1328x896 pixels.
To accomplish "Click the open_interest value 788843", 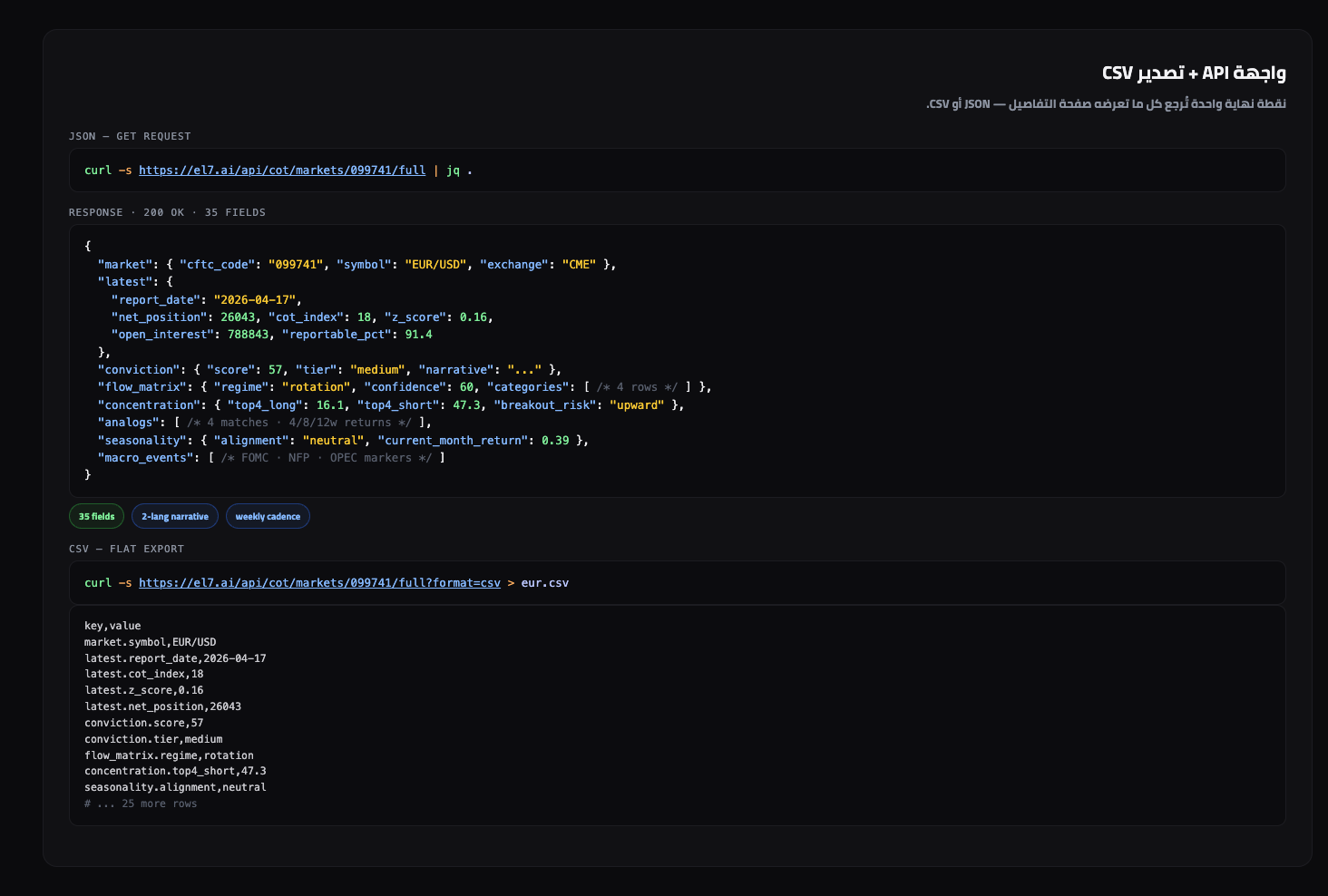I will (248, 335).
